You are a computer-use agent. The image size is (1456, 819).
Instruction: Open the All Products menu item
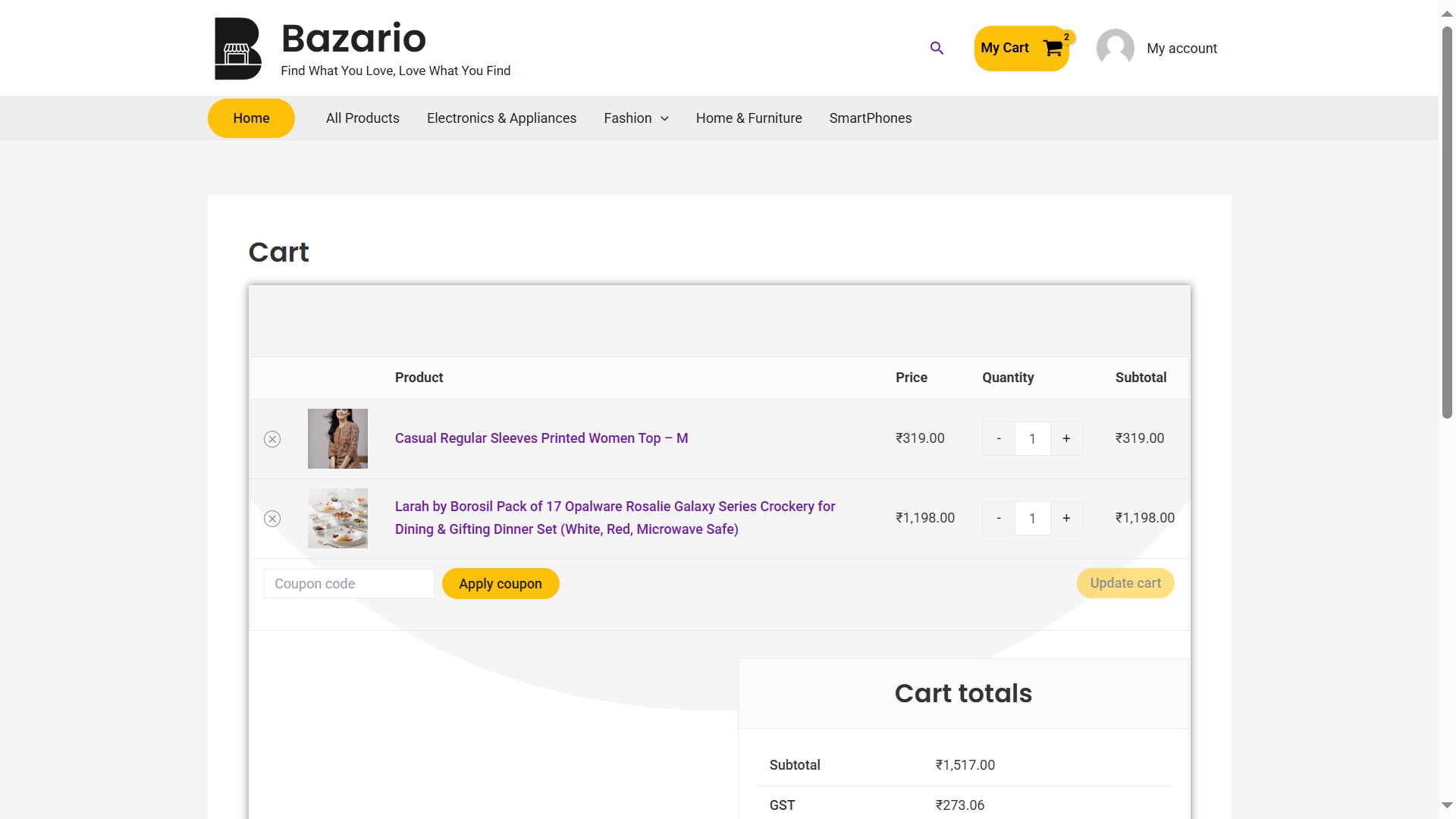362,118
